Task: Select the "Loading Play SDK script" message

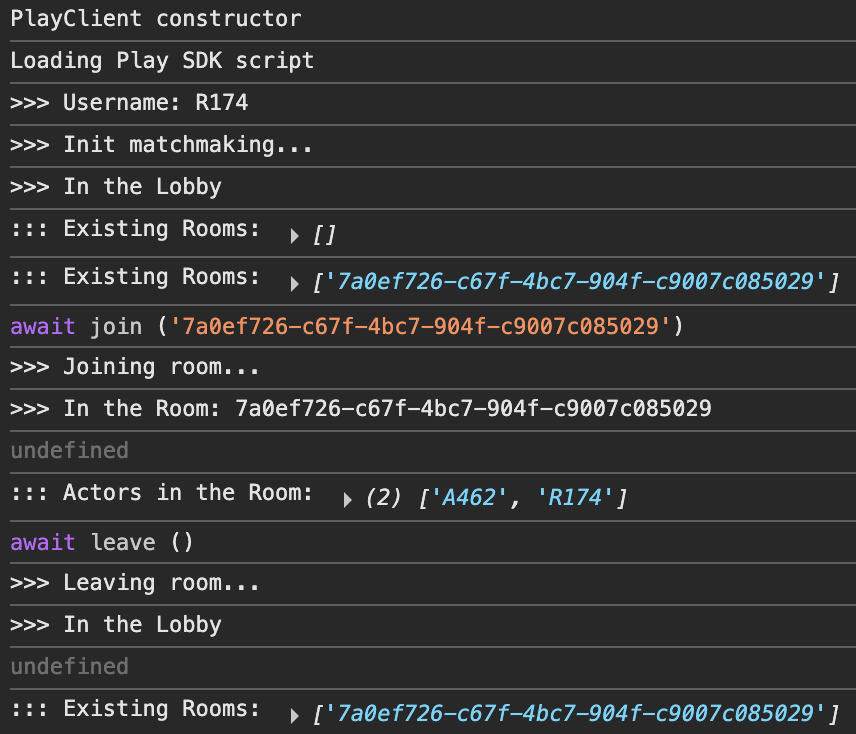Action: point(162,60)
